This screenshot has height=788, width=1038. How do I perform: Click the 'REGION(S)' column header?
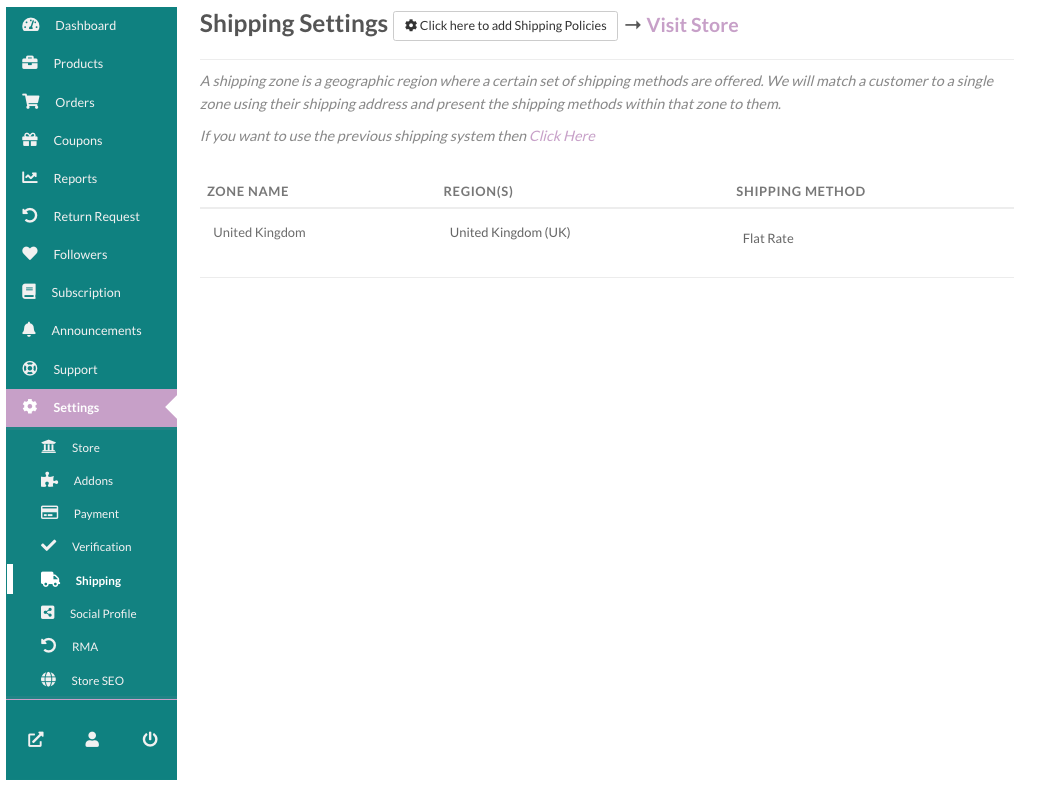[x=478, y=191]
